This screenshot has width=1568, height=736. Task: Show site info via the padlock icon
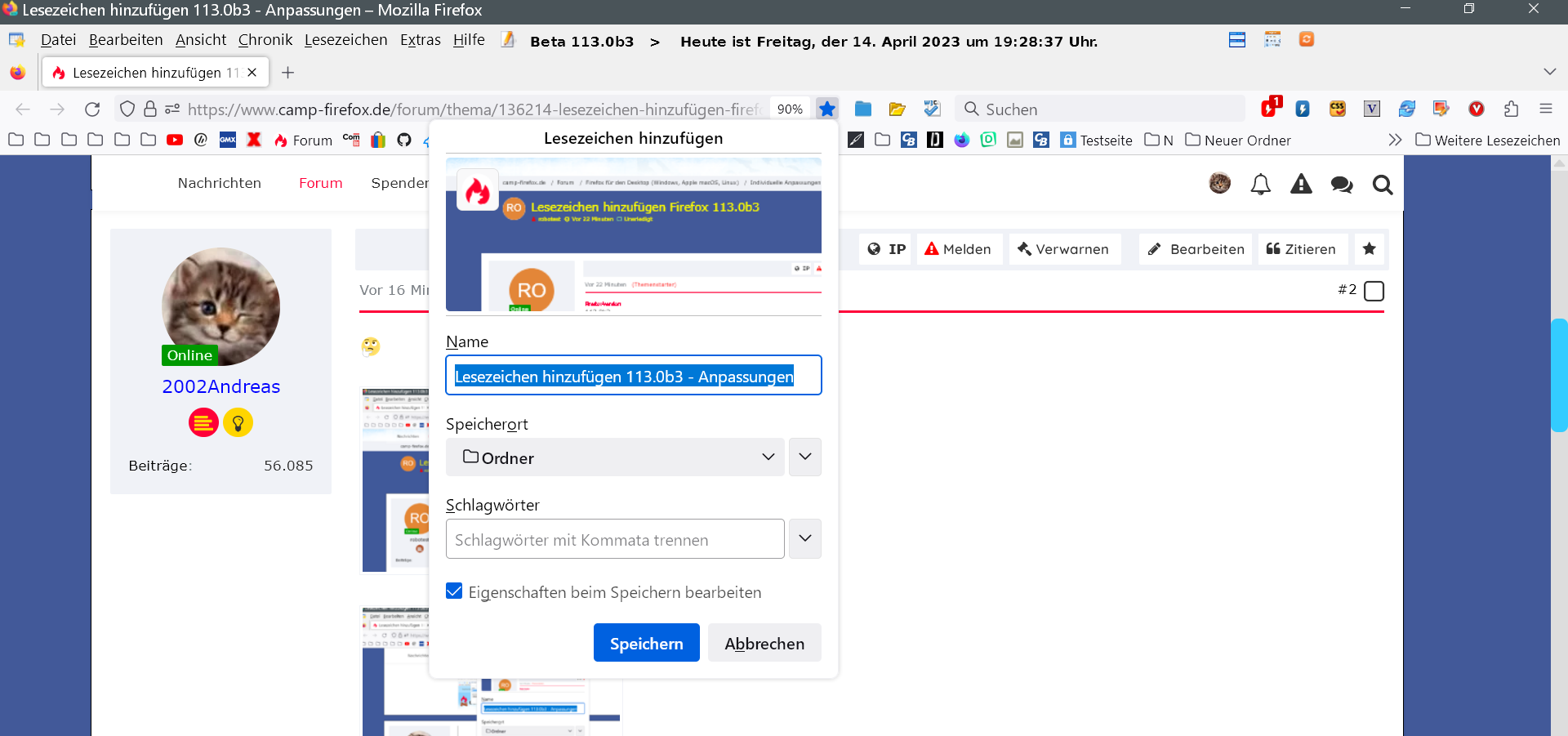tap(150, 109)
